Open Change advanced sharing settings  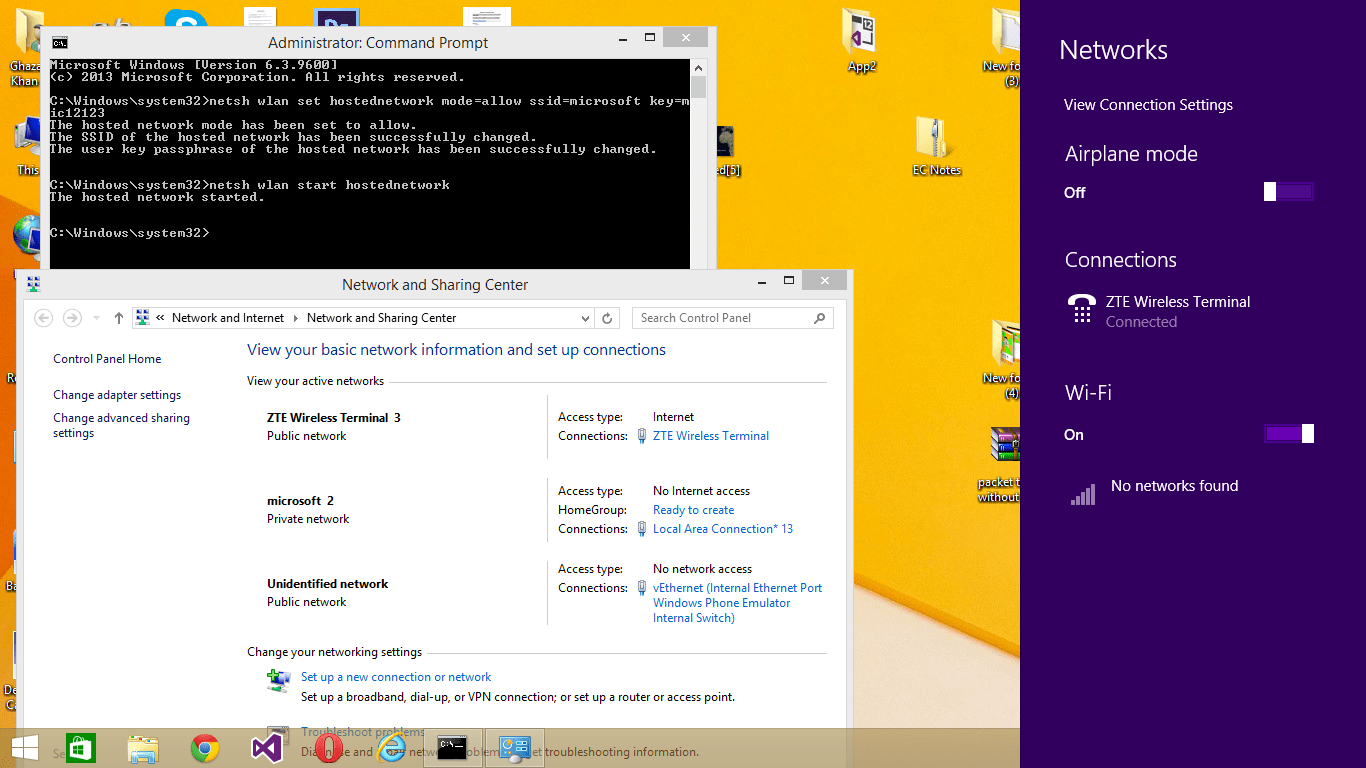(x=121, y=426)
